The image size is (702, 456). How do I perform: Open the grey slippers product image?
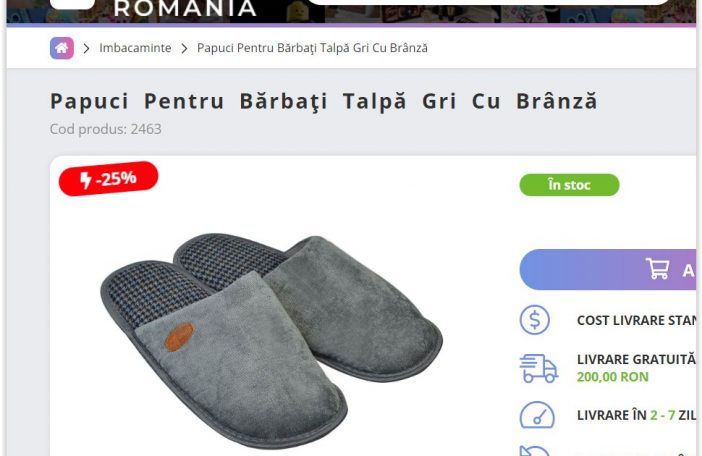coord(271,340)
